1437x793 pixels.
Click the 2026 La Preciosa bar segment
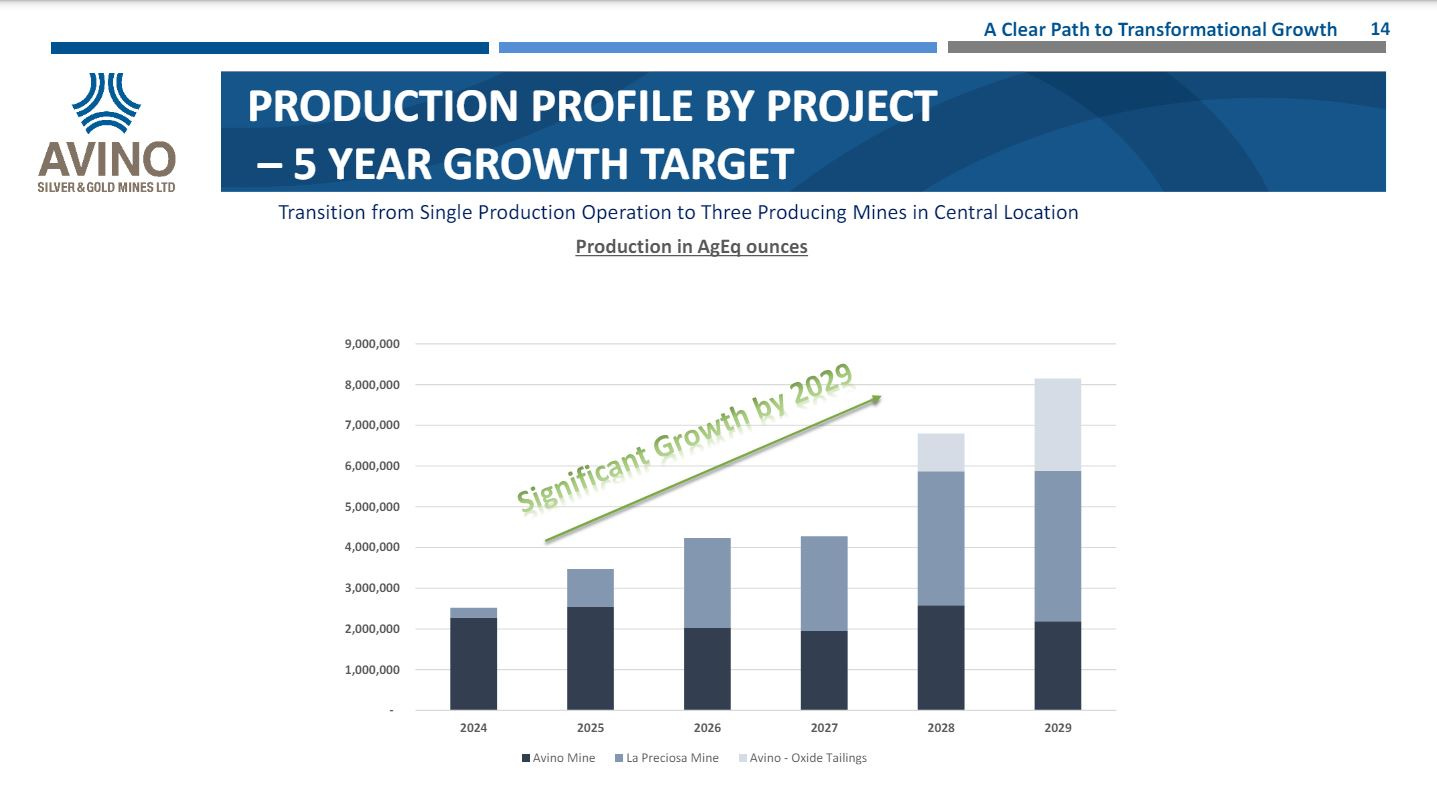pyautogui.click(x=707, y=583)
